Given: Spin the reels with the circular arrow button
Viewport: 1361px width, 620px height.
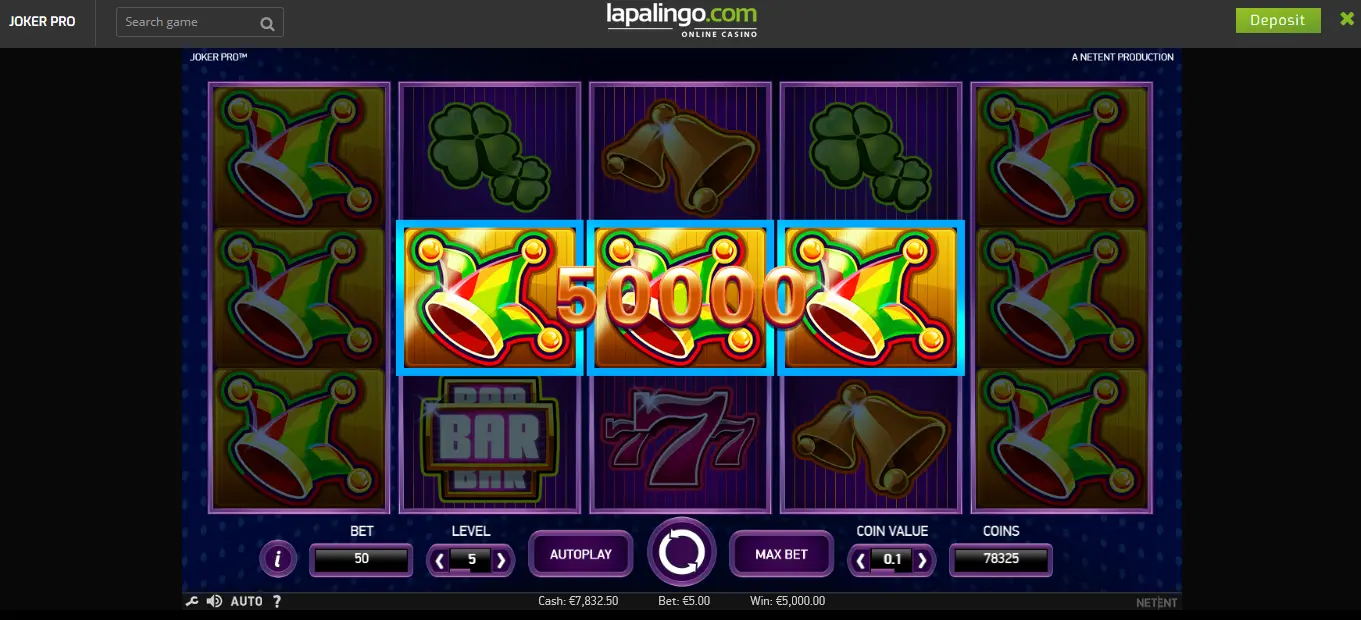Looking at the screenshot, I should point(682,551).
